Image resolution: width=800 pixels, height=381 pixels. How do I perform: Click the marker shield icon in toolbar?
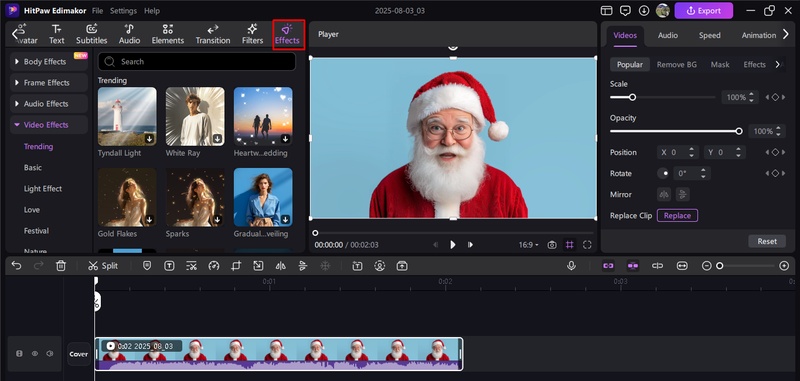click(x=147, y=266)
